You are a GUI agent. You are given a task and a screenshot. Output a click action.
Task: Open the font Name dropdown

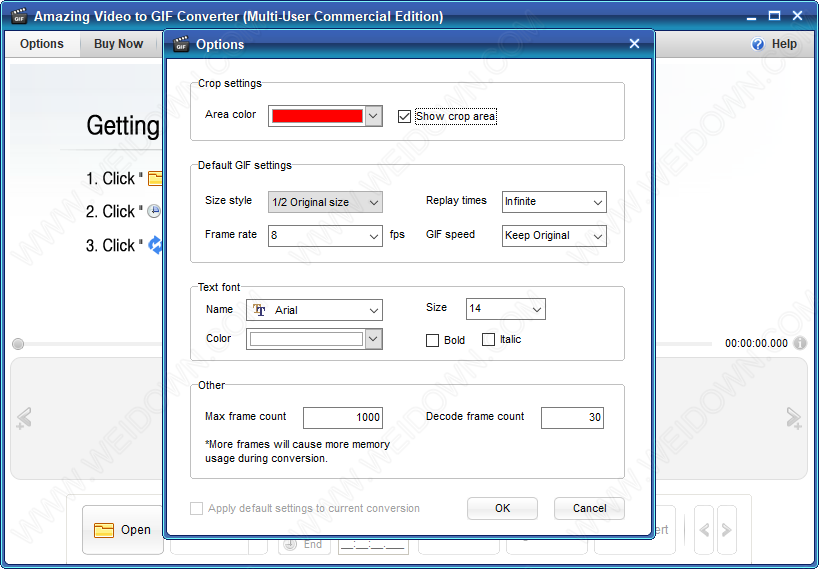314,310
